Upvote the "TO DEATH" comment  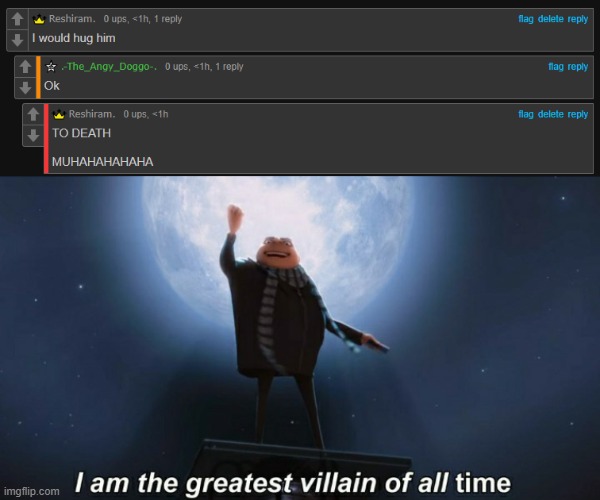pos(33,114)
